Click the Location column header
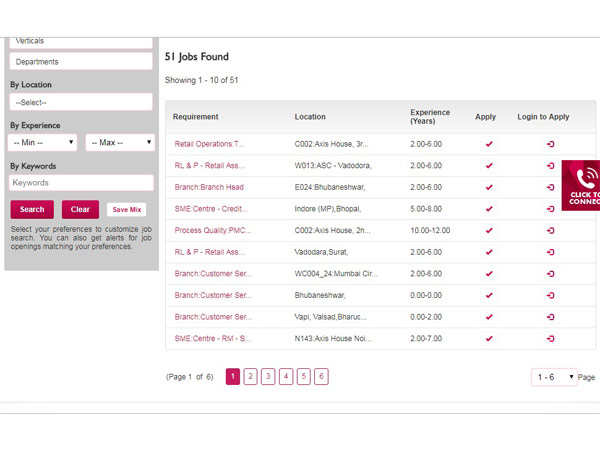 coord(310,117)
